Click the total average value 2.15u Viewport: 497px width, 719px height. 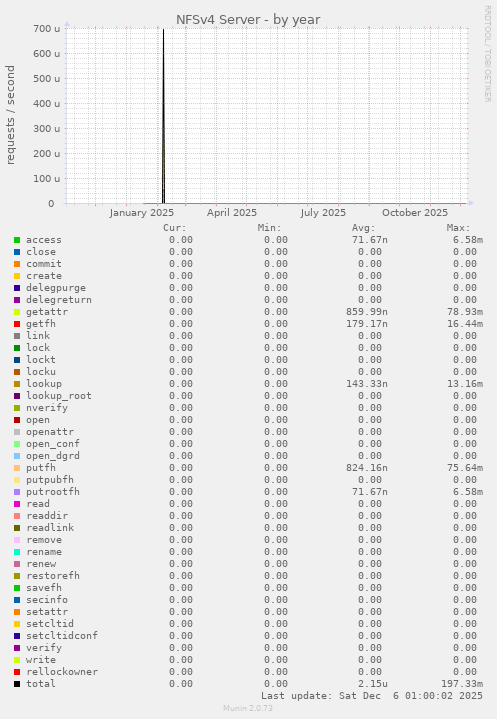coord(373,684)
